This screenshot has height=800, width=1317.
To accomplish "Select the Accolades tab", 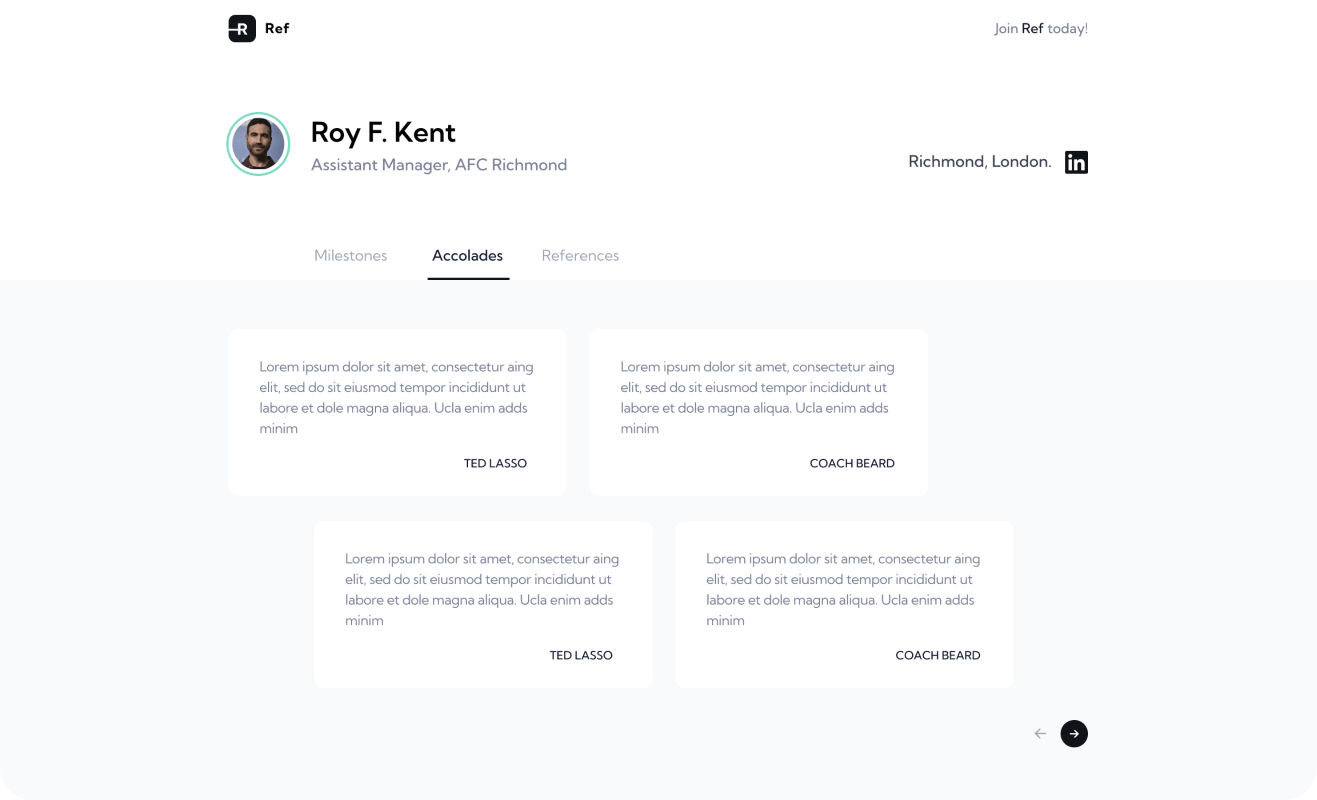I will pos(467,256).
